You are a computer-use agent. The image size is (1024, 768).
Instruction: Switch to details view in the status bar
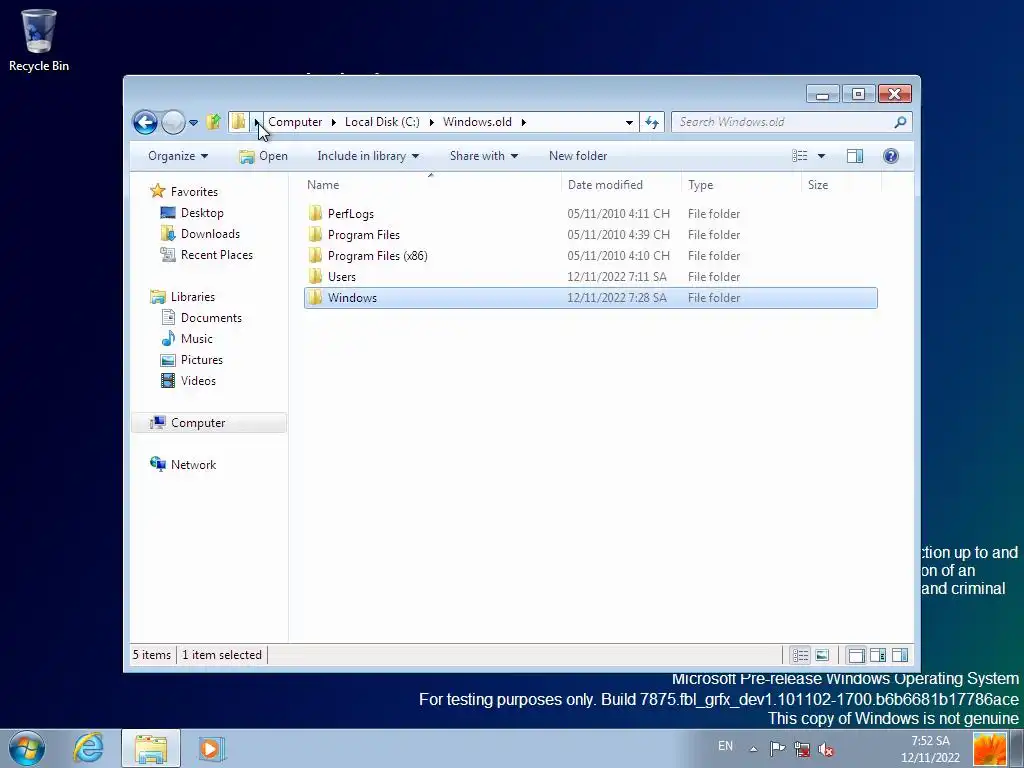[801, 655]
